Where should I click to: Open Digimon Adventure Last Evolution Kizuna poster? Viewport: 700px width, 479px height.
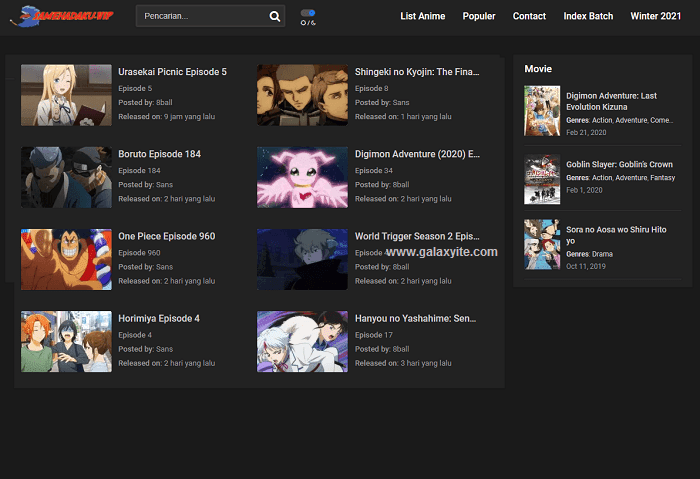coord(542,111)
